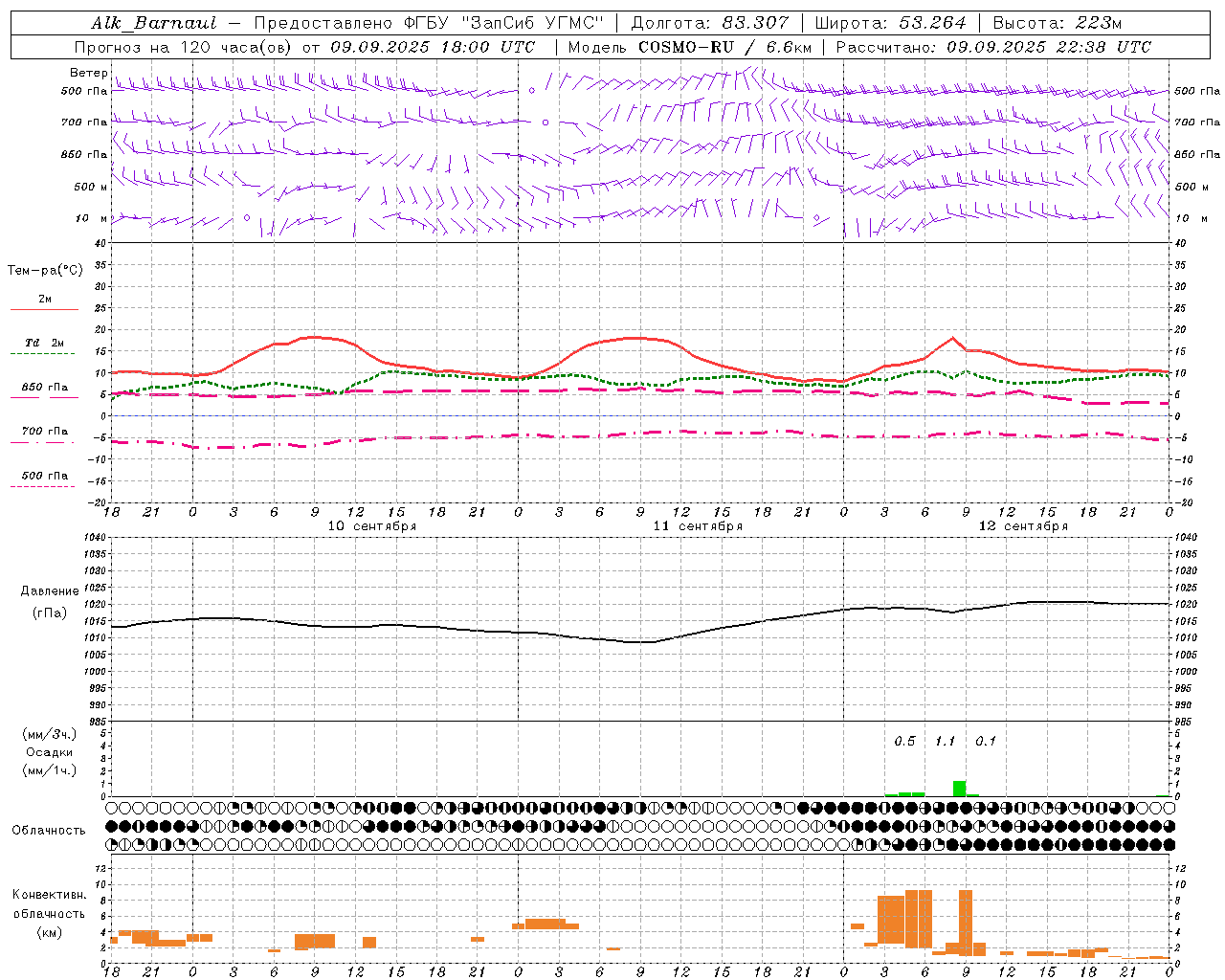Click the precipitation total "0.1"
The image size is (1225, 980).
985,742
